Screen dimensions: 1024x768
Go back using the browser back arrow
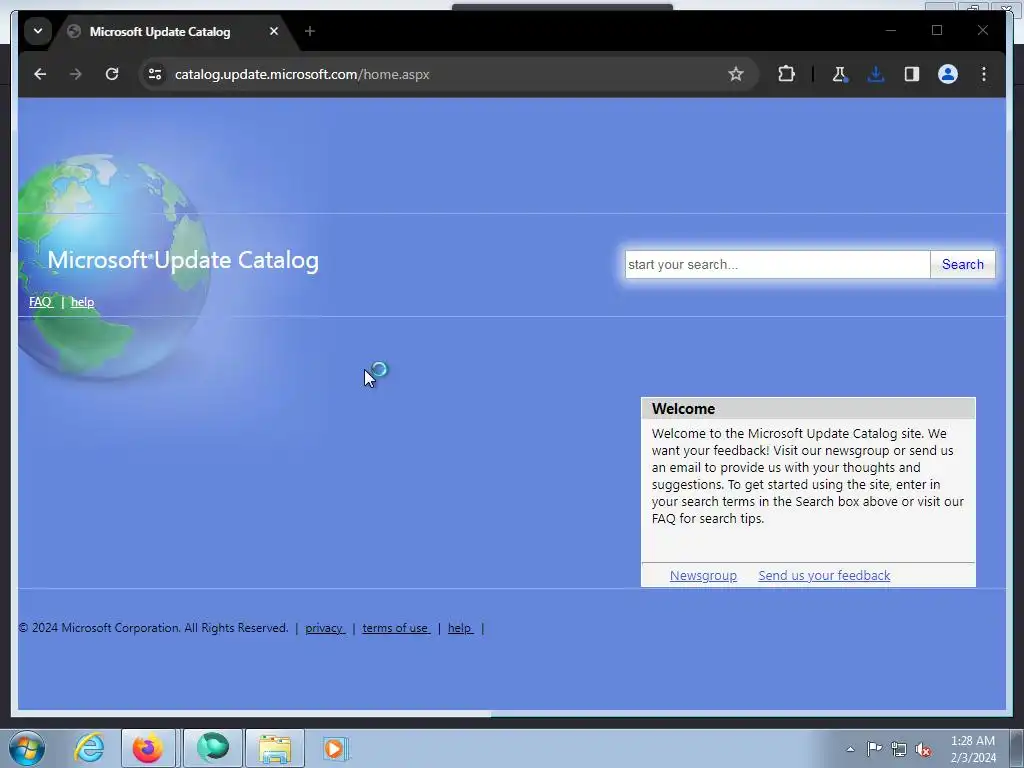click(x=40, y=74)
